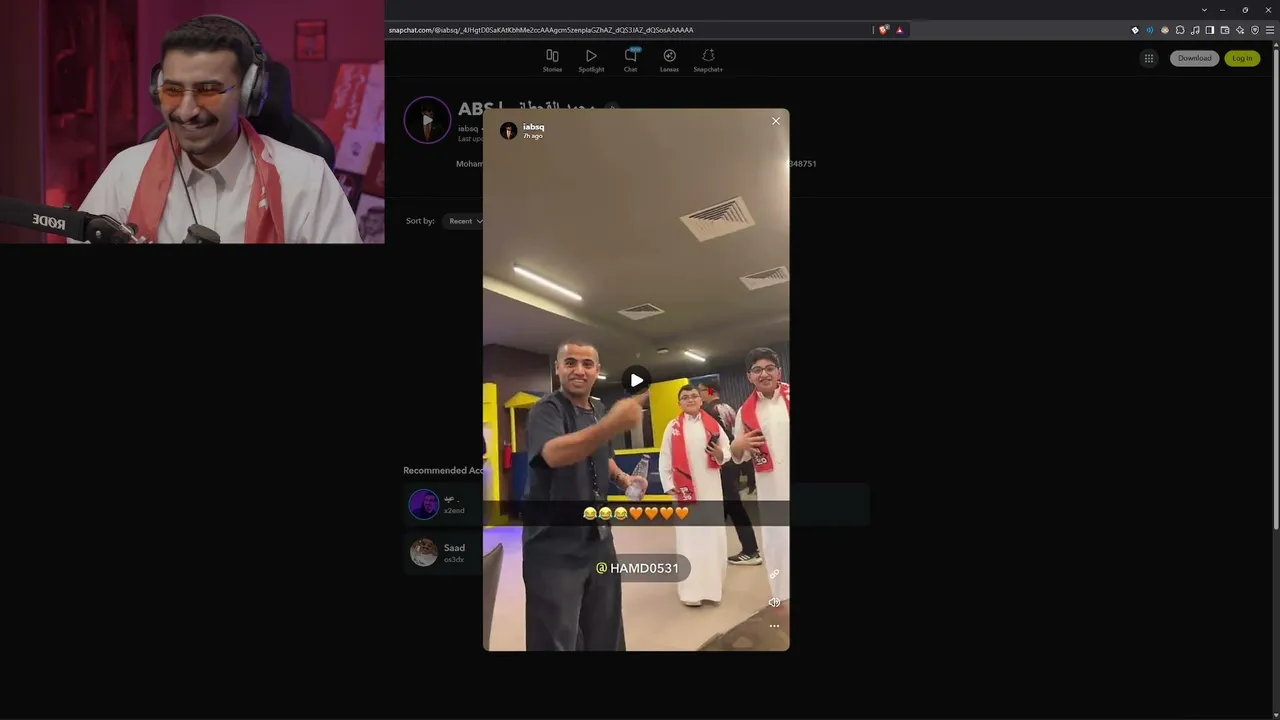The height and width of the screenshot is (720, 1280).
Task: Open the Lenses tab
Action: pos(669,60)
